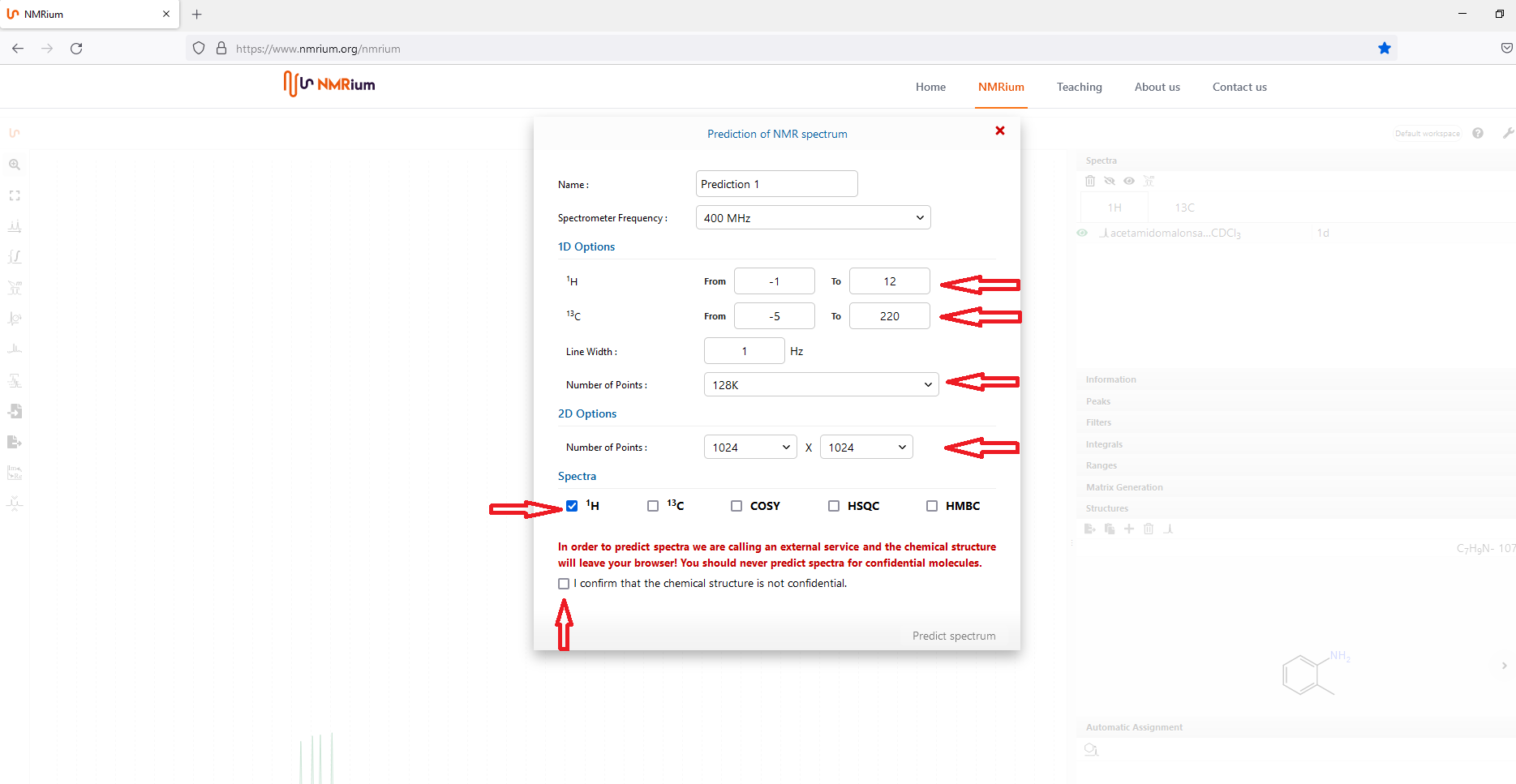
Task: Select the baseline correction tool
Action: click(15, 349)
